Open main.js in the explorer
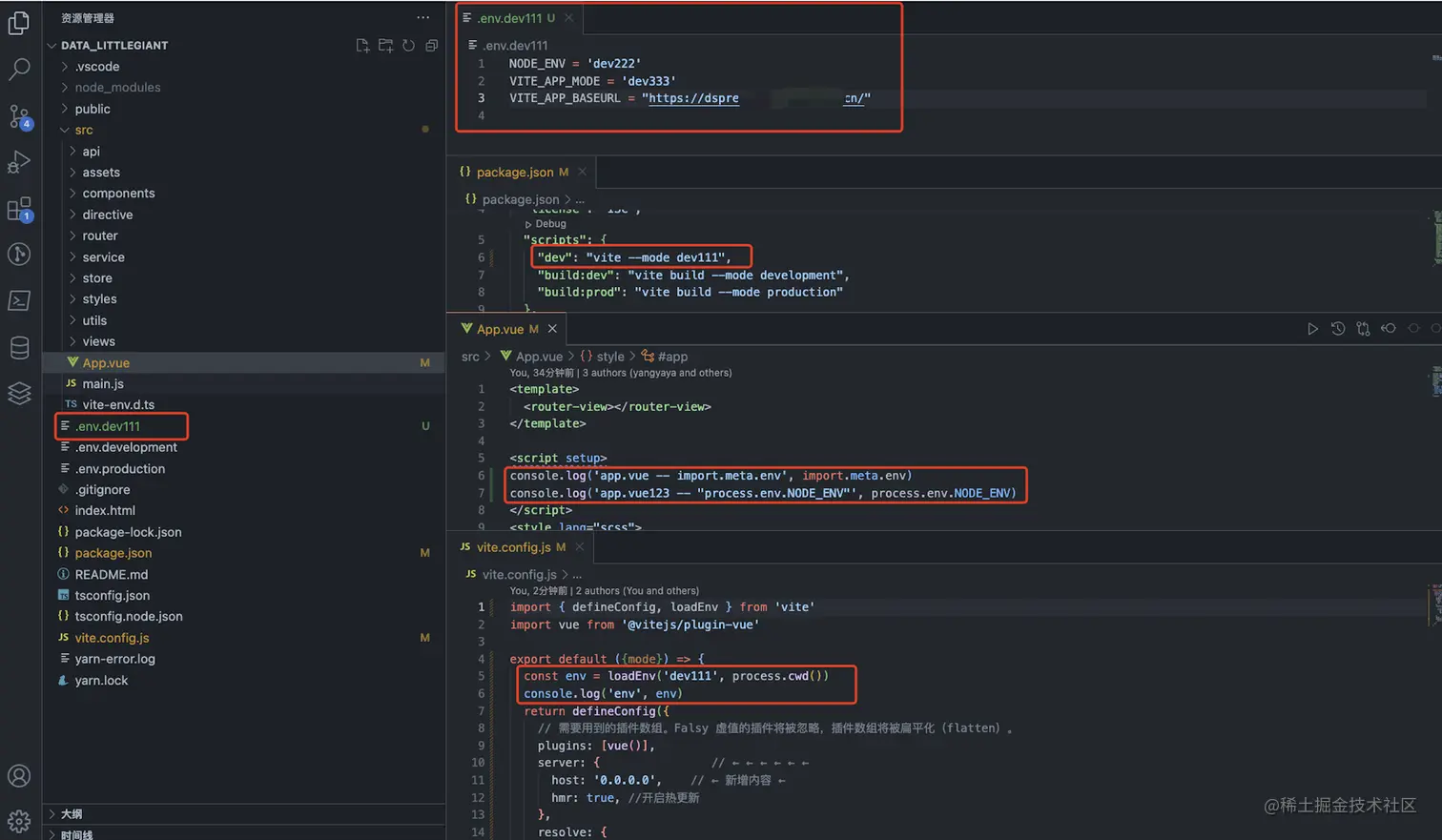Viewport: 1442px width, 840px height. click(243, 383)
